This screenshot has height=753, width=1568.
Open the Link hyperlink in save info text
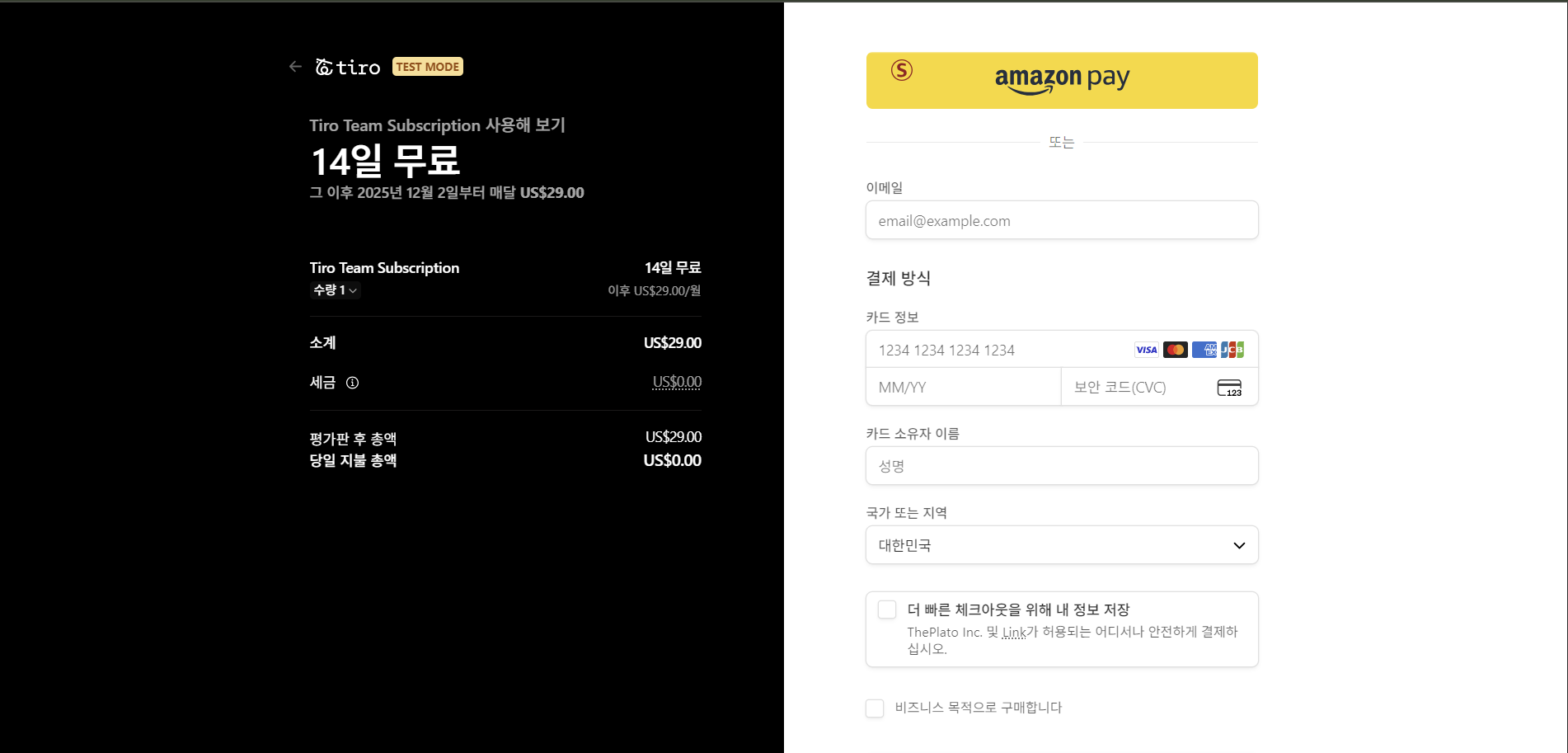click(x=1014, y=633)
